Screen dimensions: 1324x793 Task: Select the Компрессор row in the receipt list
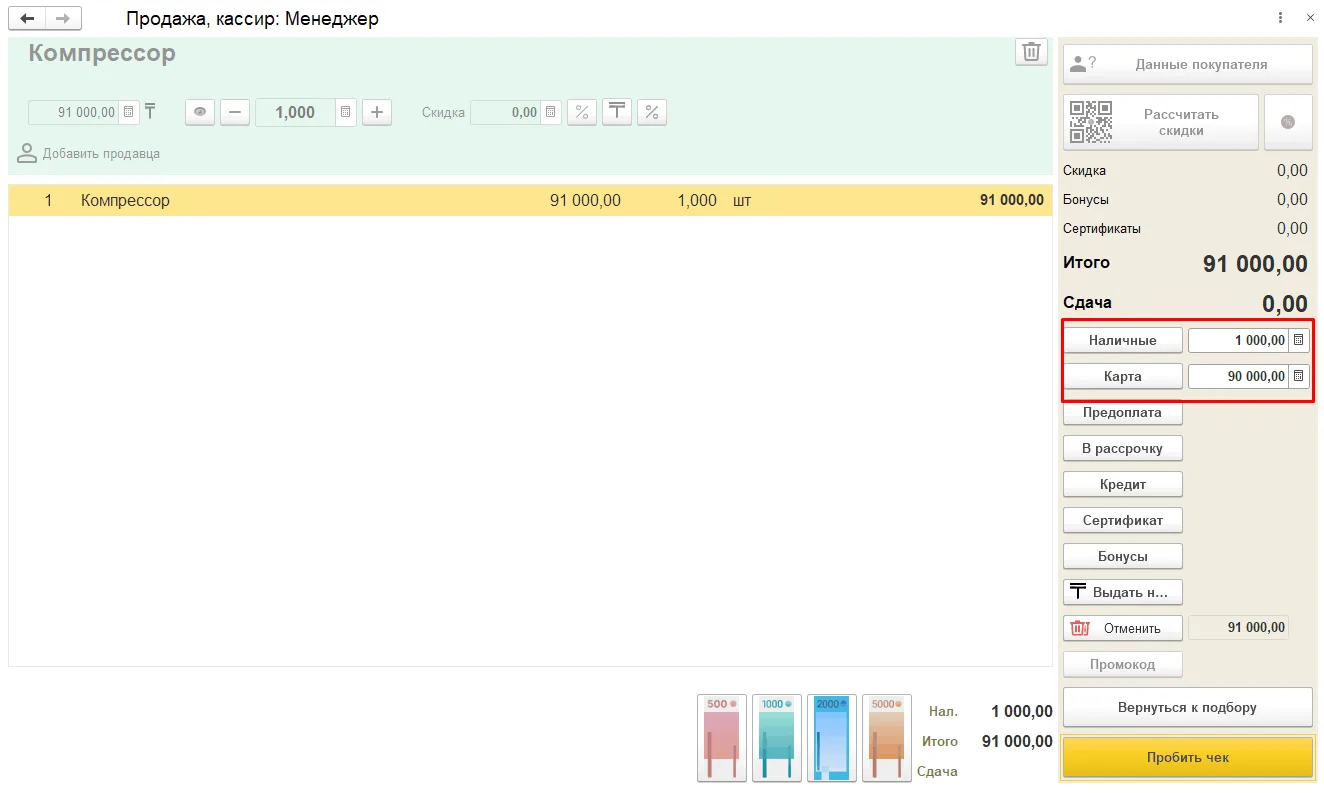[x=530, y=200]
